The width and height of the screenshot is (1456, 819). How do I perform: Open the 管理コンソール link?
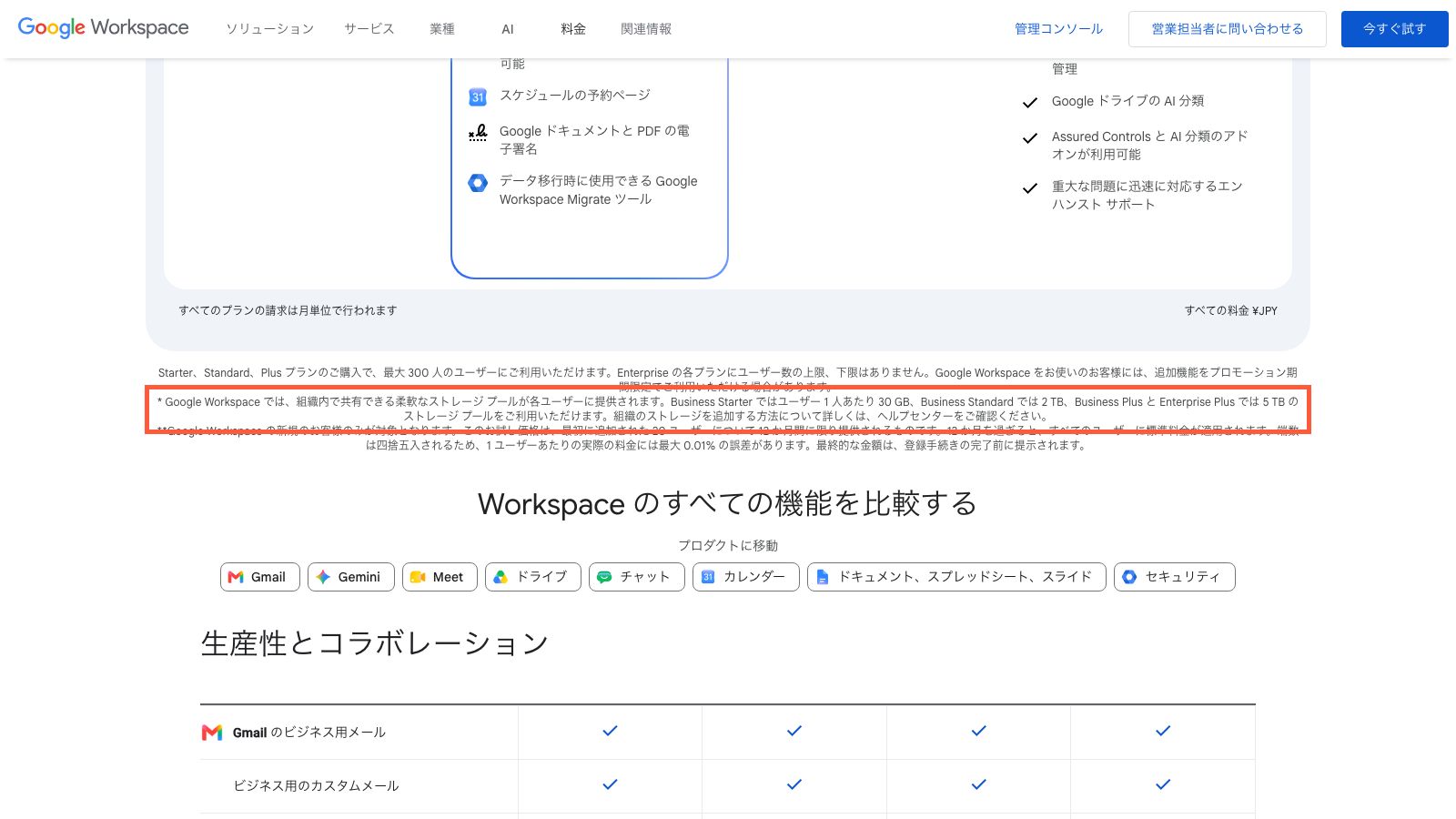click(1058, 29)
